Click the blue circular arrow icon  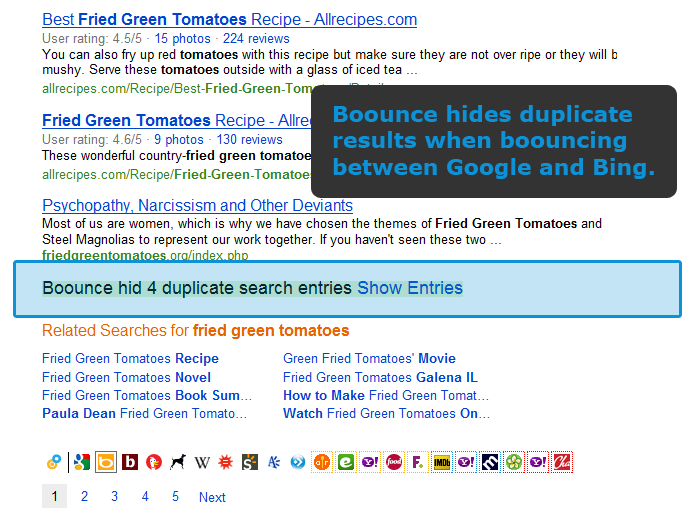298,462
